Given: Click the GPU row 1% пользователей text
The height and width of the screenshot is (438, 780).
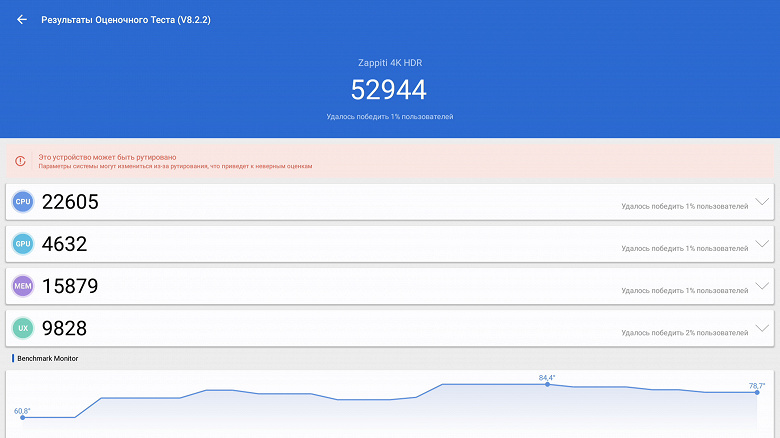Looking at the screenshot, I should [x=684, y=248].
